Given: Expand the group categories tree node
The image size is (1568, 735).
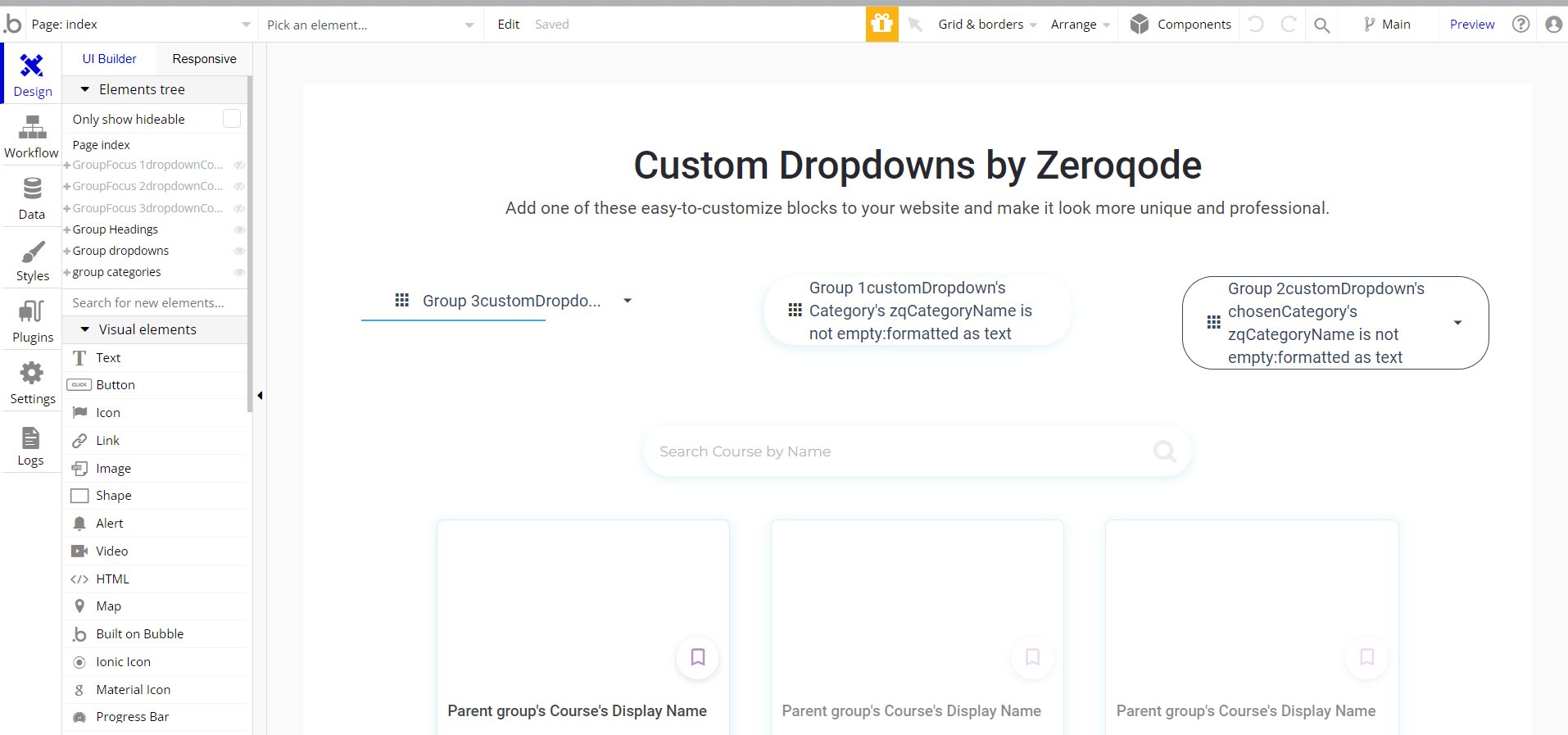Looking at the screenshot, I should click(67, 272).
